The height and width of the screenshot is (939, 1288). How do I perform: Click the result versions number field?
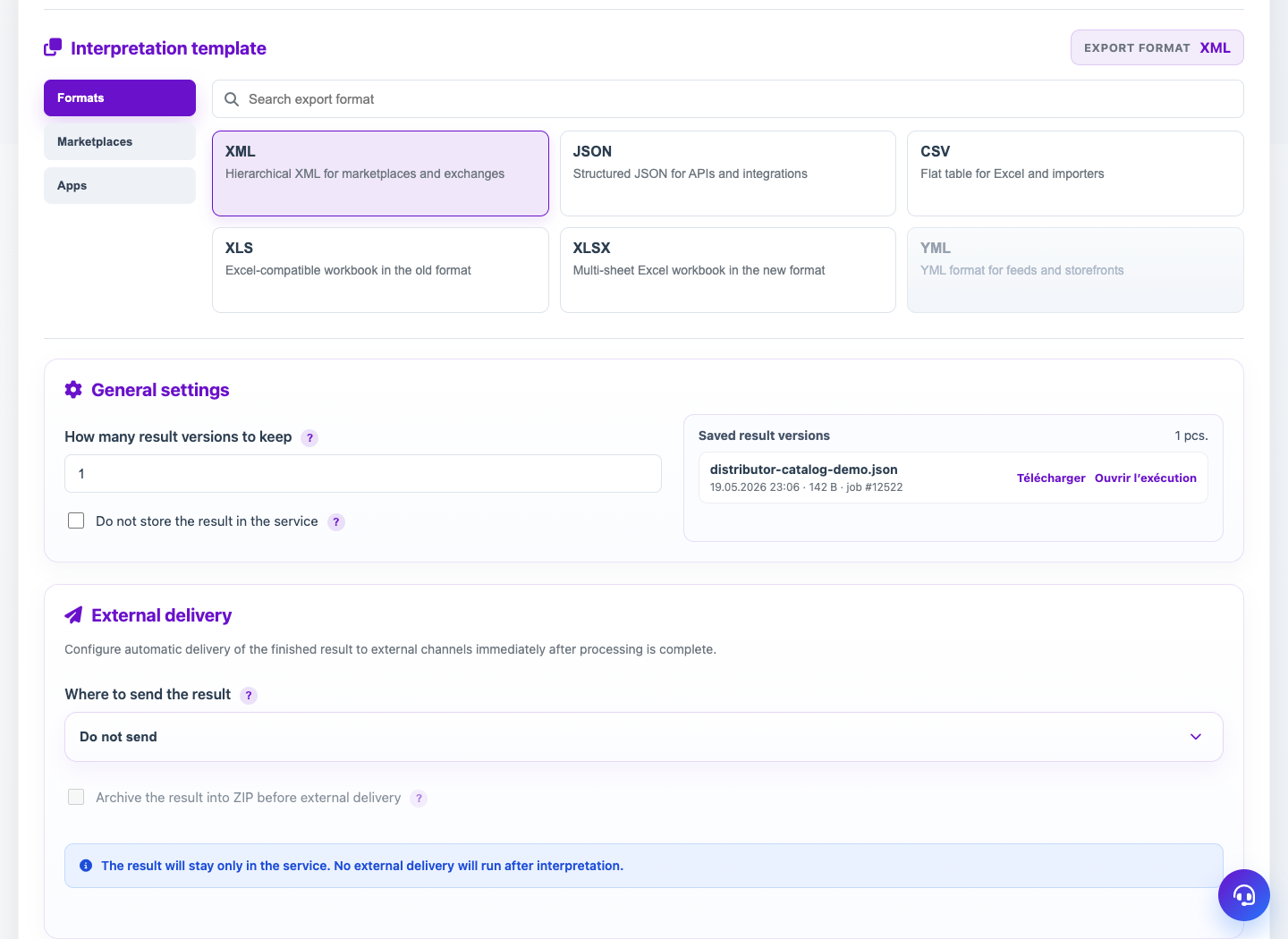[363, 473]
